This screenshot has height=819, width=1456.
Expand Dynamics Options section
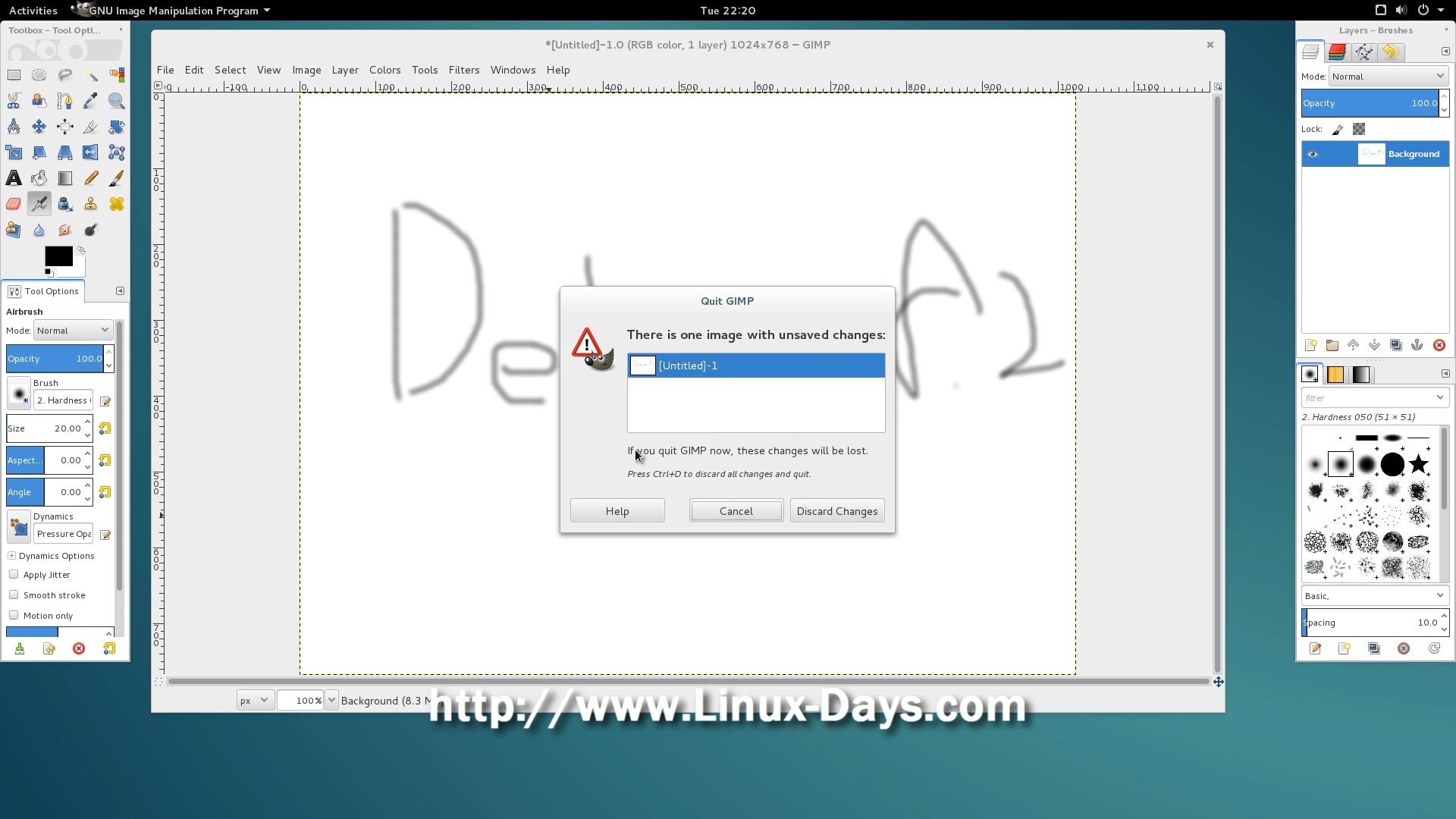click(12, 556)
